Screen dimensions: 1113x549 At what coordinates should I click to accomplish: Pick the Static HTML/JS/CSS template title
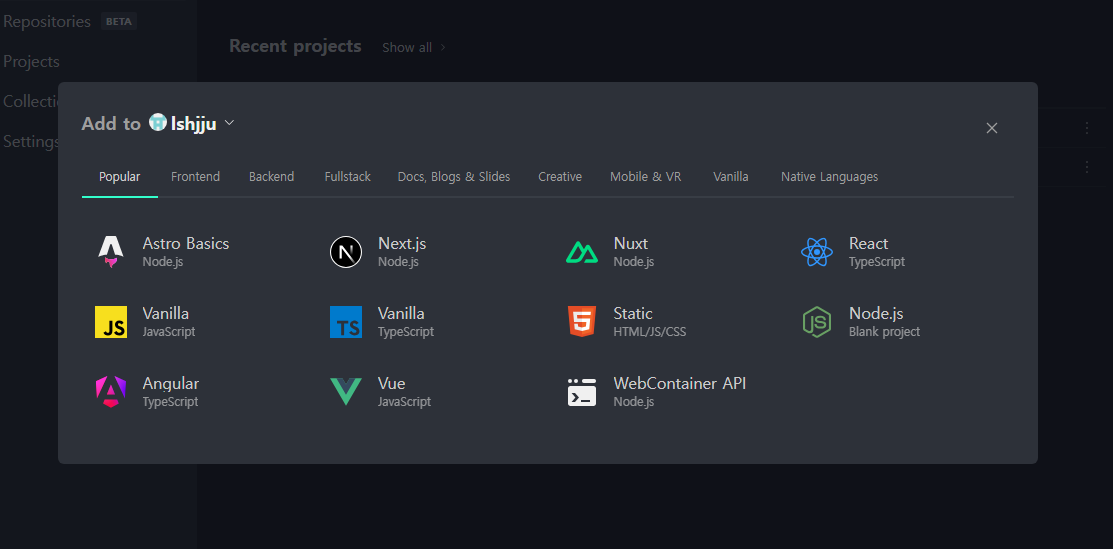click(632, 313)
